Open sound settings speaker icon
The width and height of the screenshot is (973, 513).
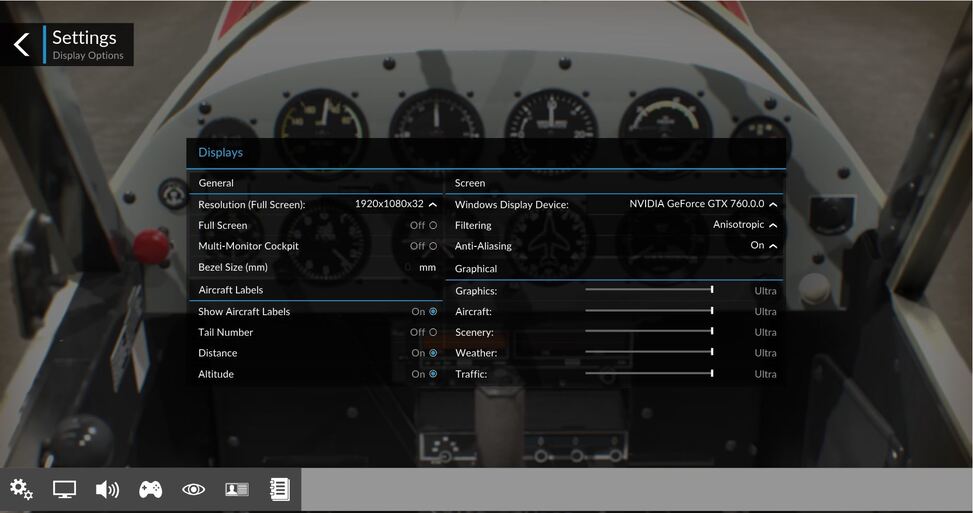click(107, 489)
